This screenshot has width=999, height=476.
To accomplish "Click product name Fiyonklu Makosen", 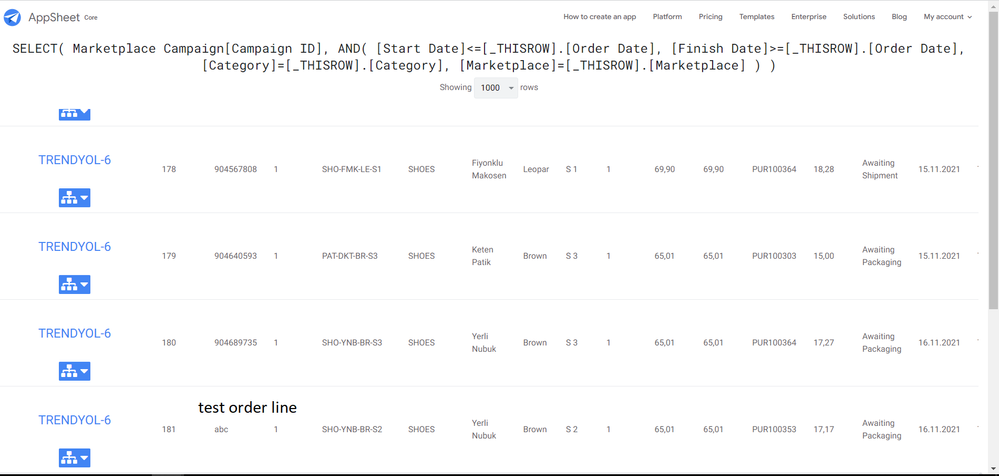I will [489, 169].
